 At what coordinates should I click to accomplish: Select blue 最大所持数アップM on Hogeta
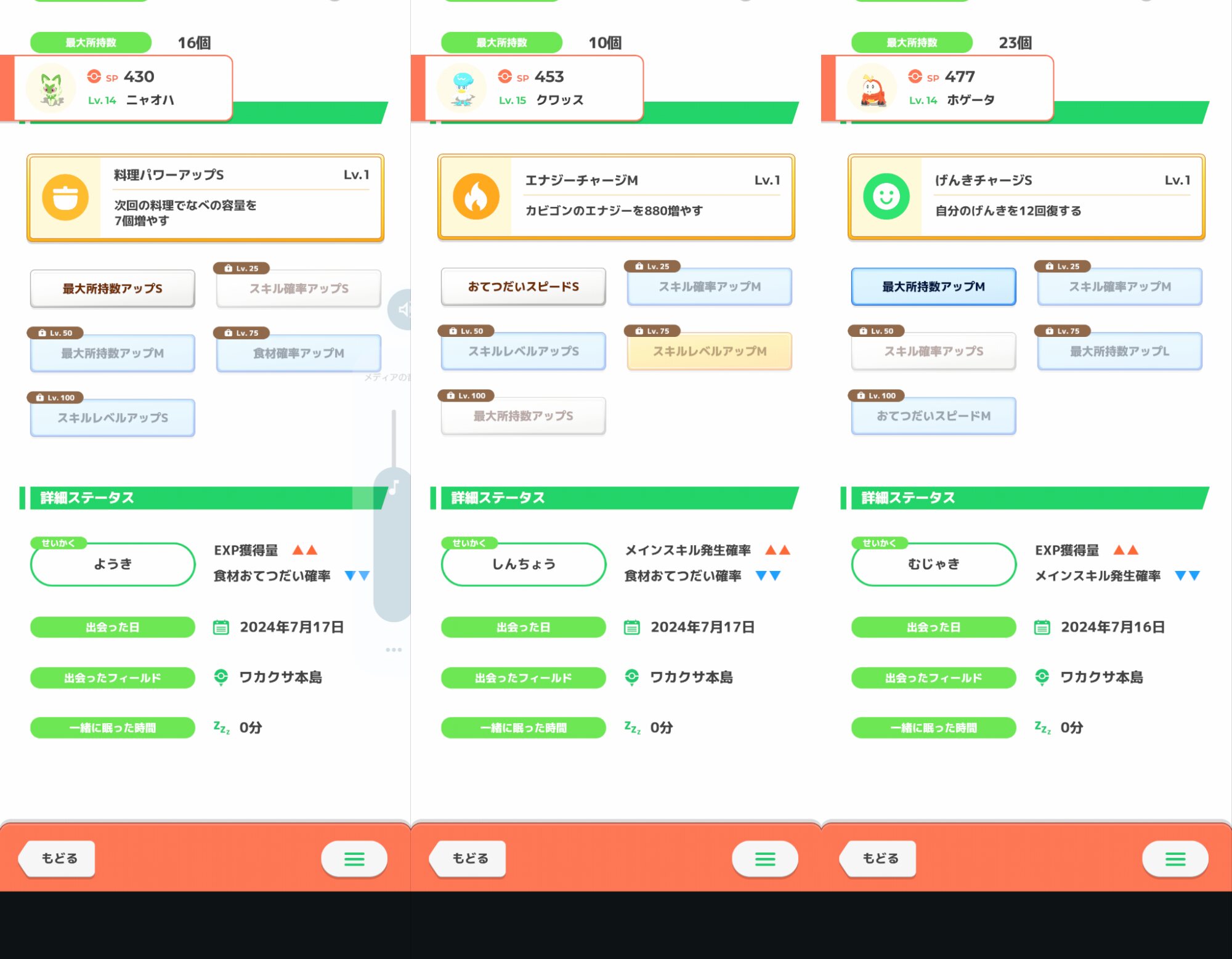[x=934, y=286]
